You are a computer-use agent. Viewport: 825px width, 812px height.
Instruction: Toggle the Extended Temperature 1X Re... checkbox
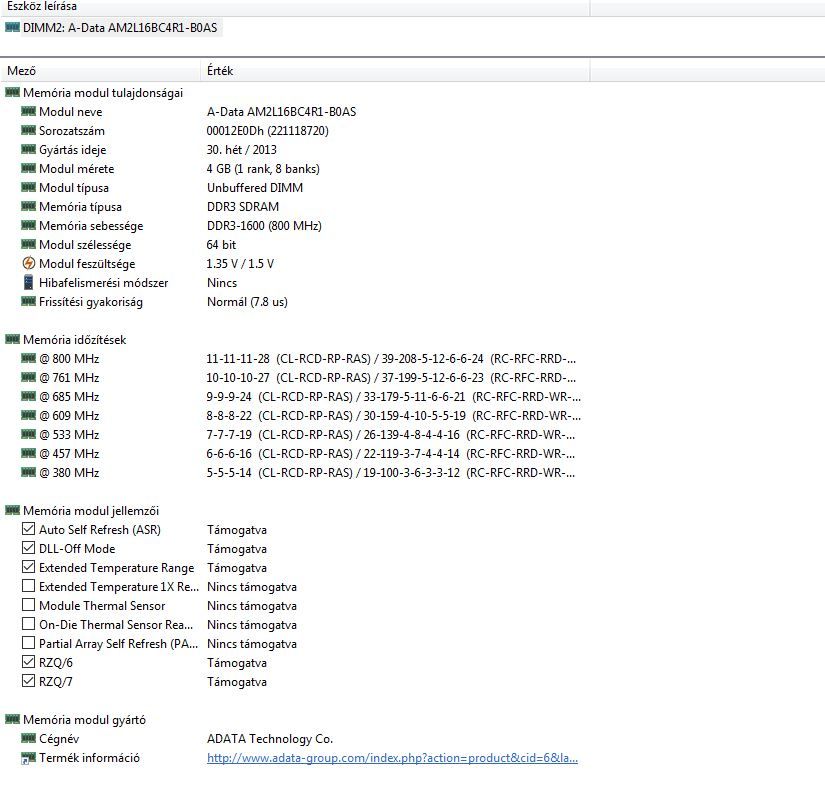point(28,586)
